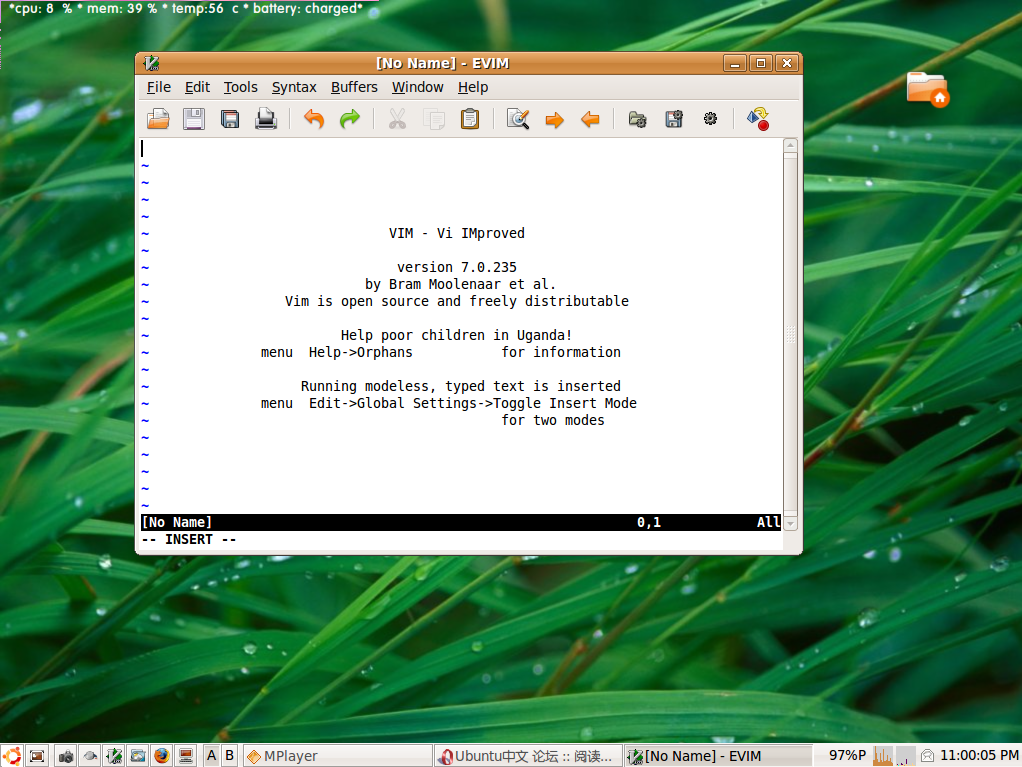
Task: Save session with the floppy-gear icon
Action: point(674,119)
